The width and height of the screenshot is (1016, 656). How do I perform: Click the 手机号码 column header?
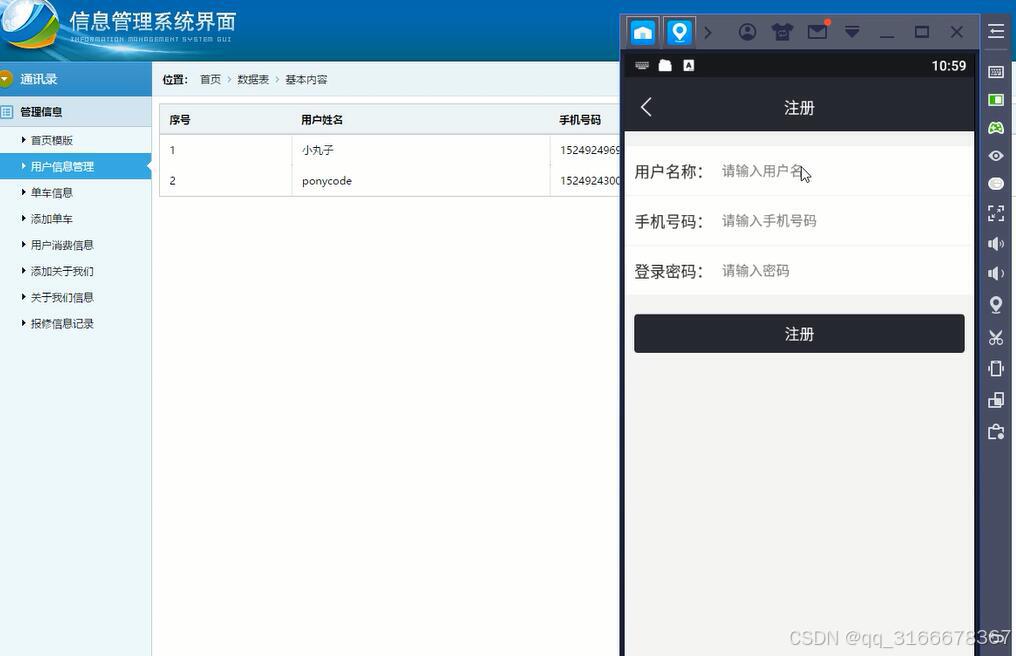(580, 120)
